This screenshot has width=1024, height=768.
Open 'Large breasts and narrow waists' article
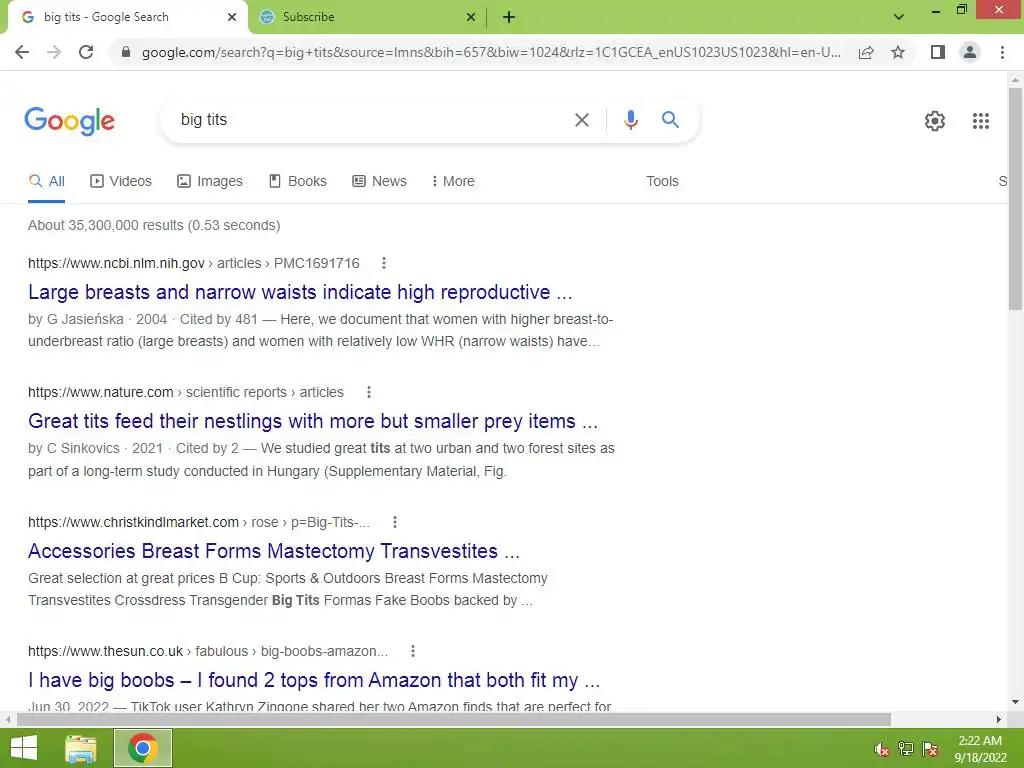pos(300,292)
